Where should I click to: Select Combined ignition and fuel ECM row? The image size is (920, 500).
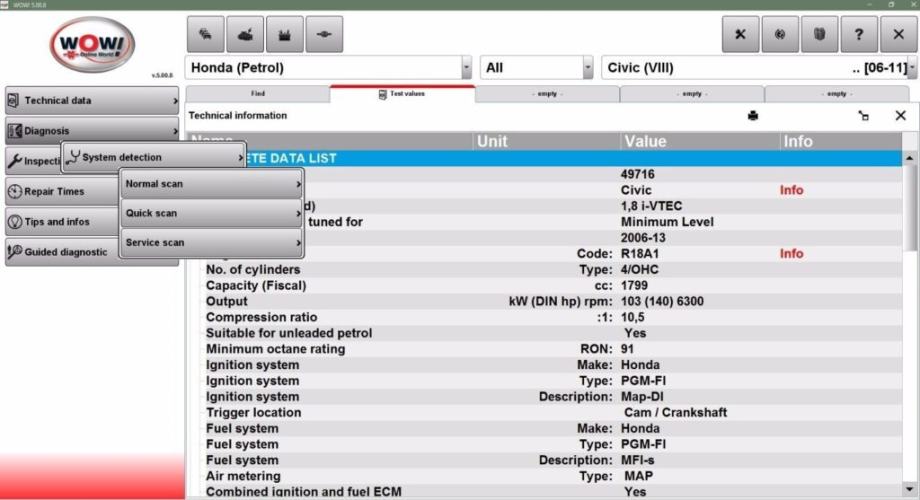coord(544,492)
